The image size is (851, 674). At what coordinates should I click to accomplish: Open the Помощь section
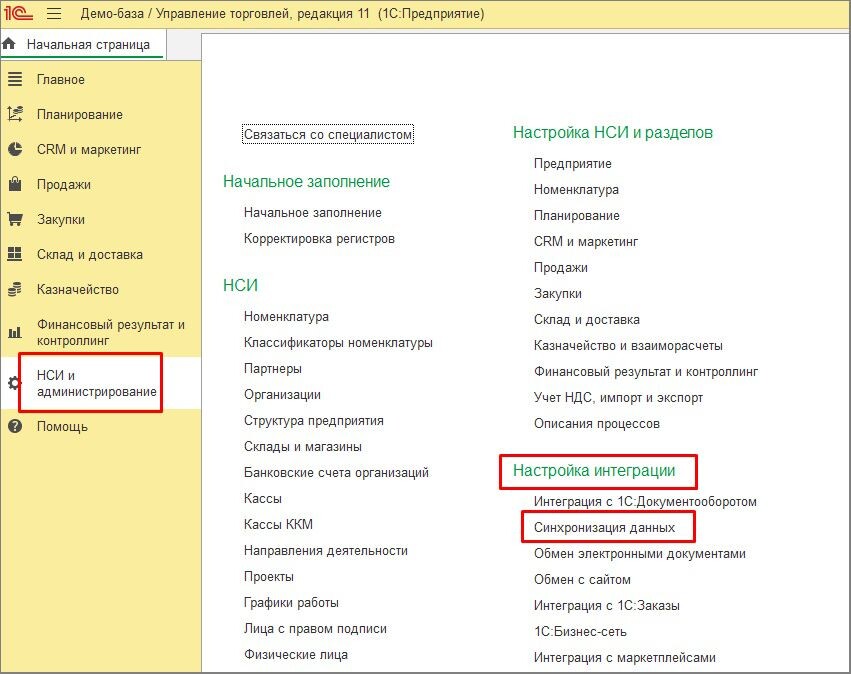(x=62, y=427)
